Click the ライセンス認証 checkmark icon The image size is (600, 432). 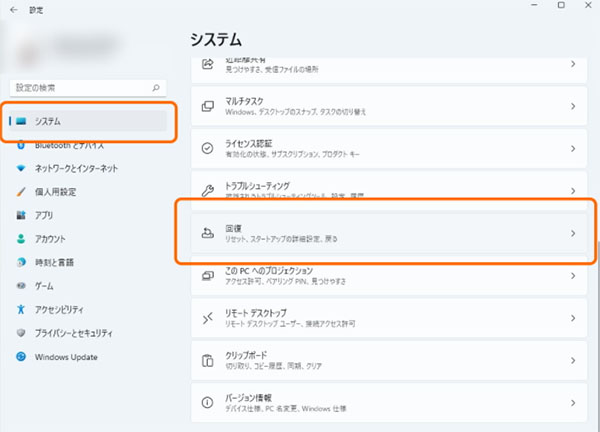coord(207,148)
